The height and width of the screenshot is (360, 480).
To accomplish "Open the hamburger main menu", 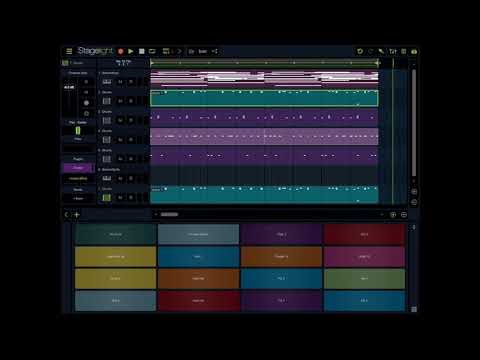I will pos(69,51).
